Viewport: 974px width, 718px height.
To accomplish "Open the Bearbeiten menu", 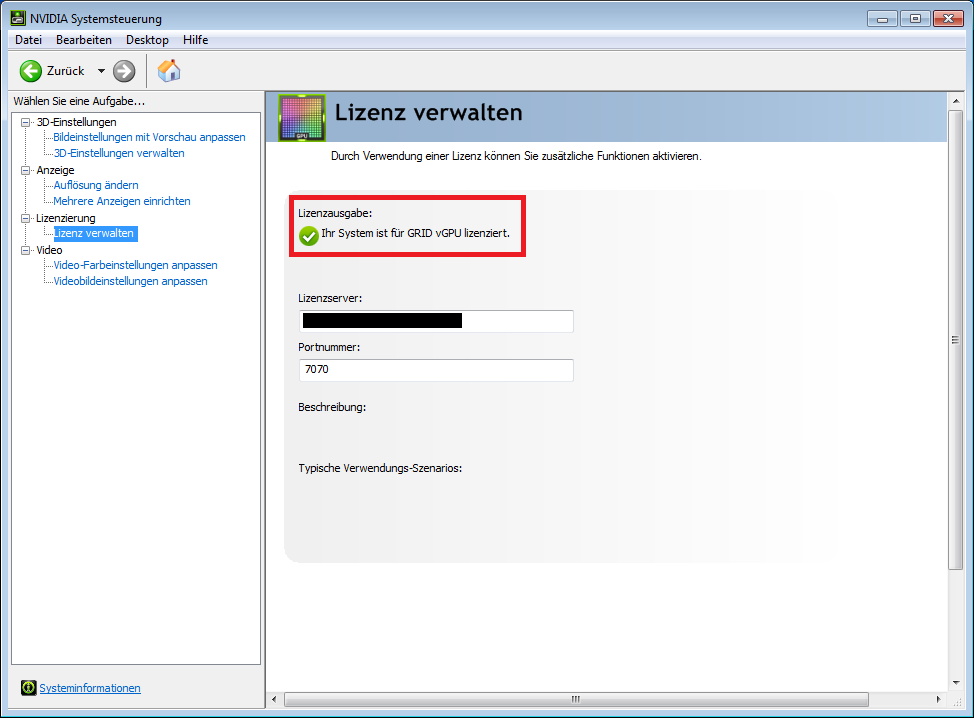I will pos(84,40).
